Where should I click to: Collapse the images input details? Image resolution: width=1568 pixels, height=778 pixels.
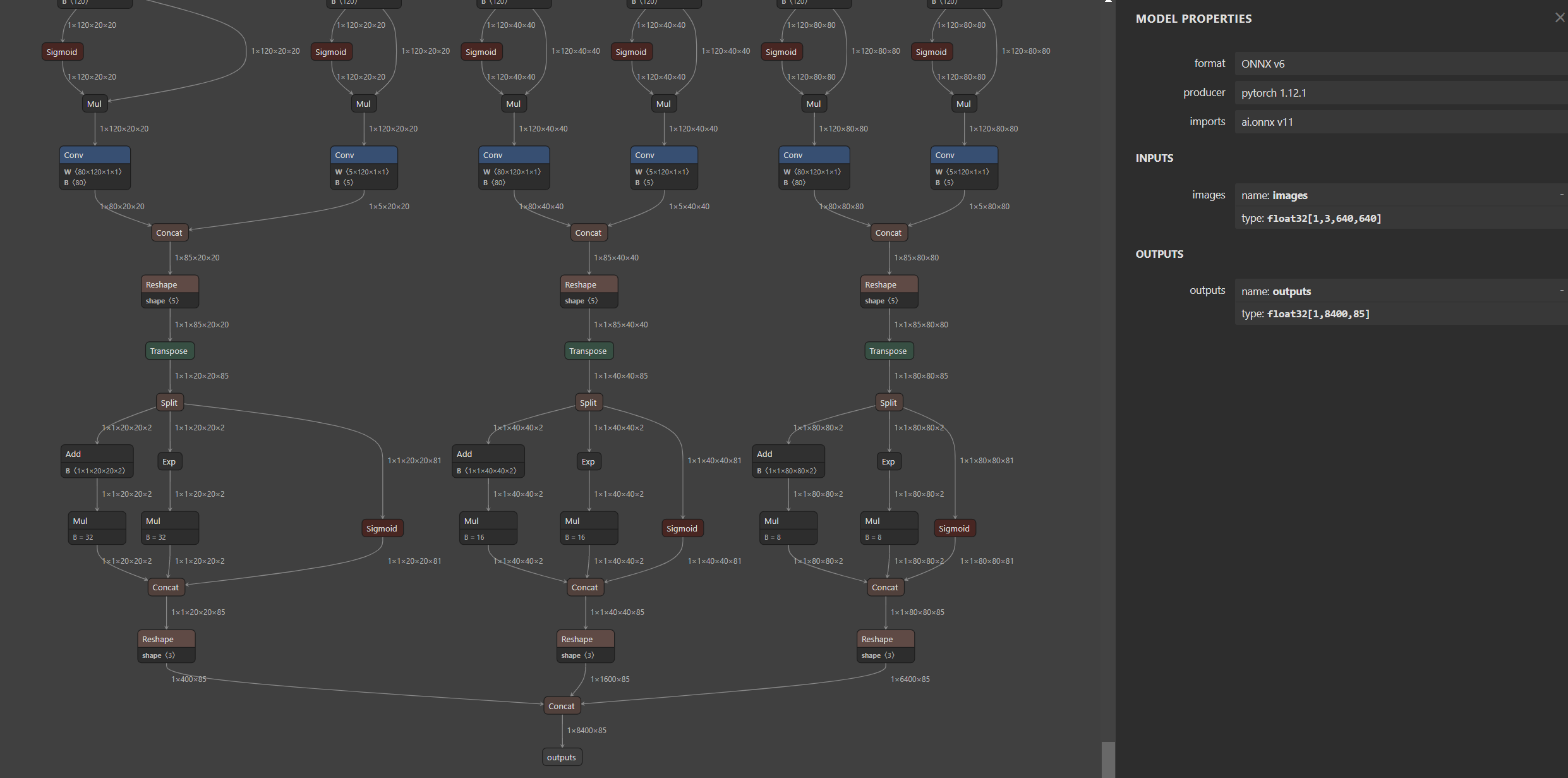pyautogui.click(x=1561, y=195)
